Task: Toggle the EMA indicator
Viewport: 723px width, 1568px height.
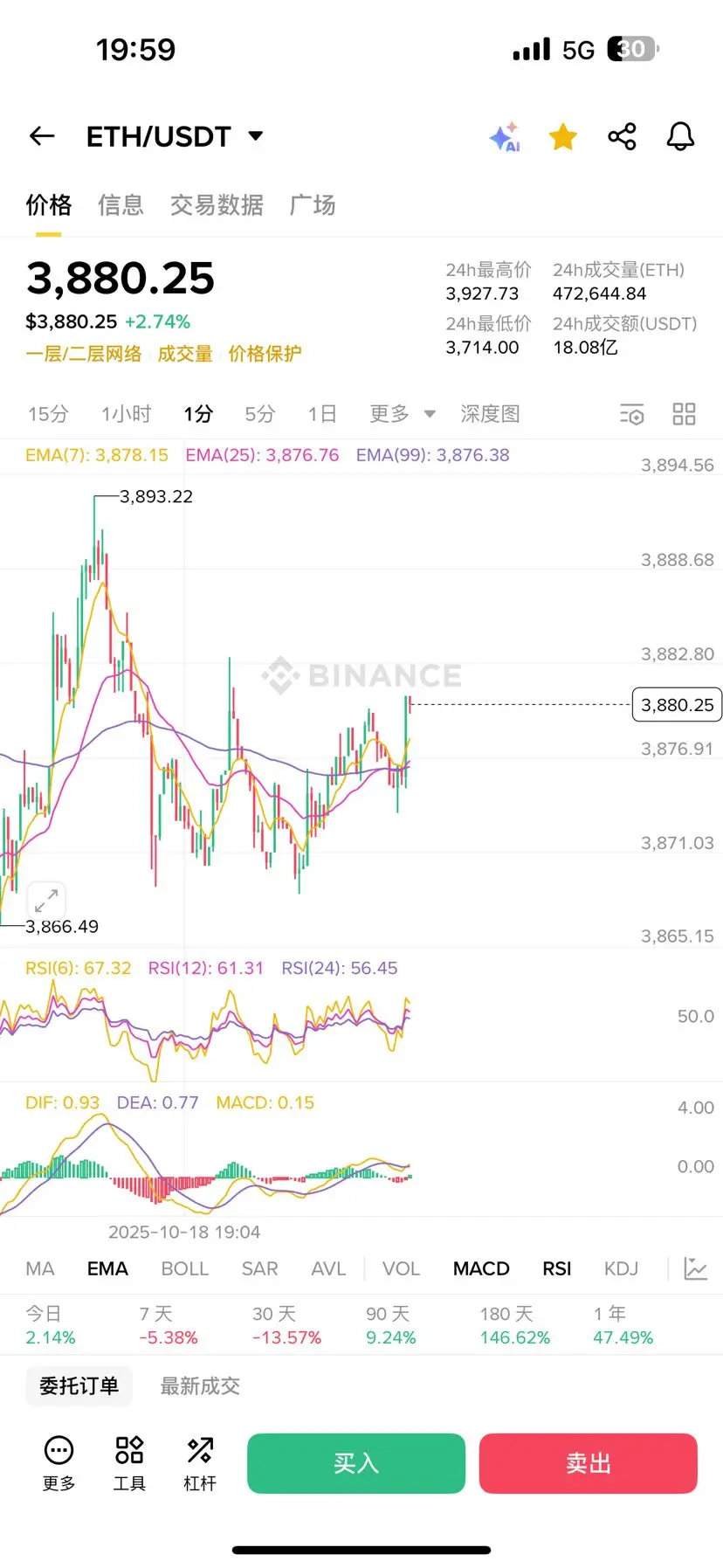Action: point(107,1269)
